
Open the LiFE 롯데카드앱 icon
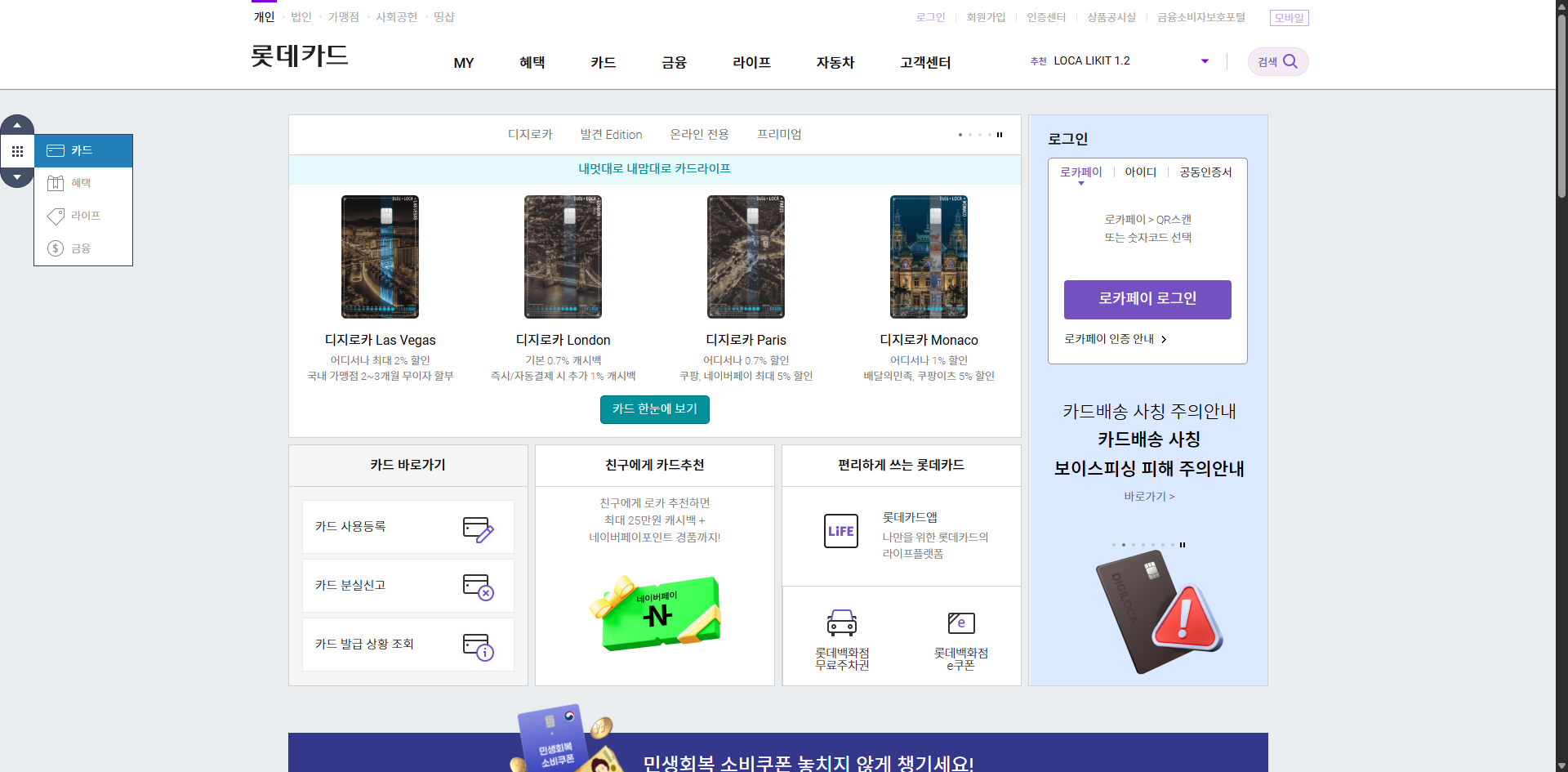click(x=840, y=531)
